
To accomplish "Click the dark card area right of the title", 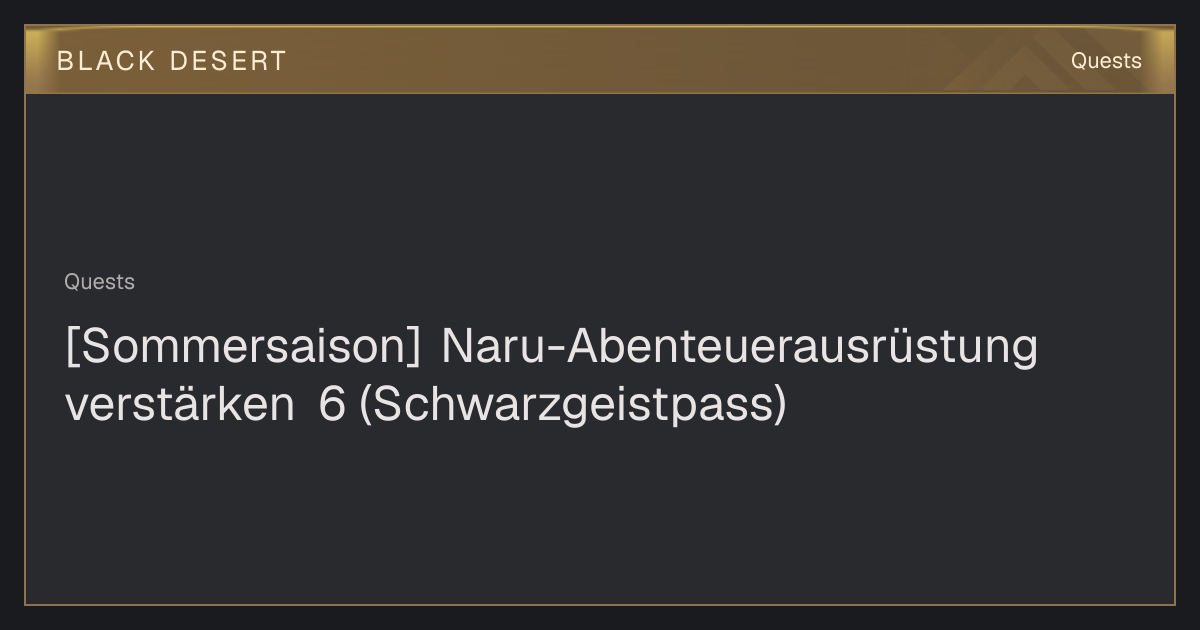I will coord(1105,376).
